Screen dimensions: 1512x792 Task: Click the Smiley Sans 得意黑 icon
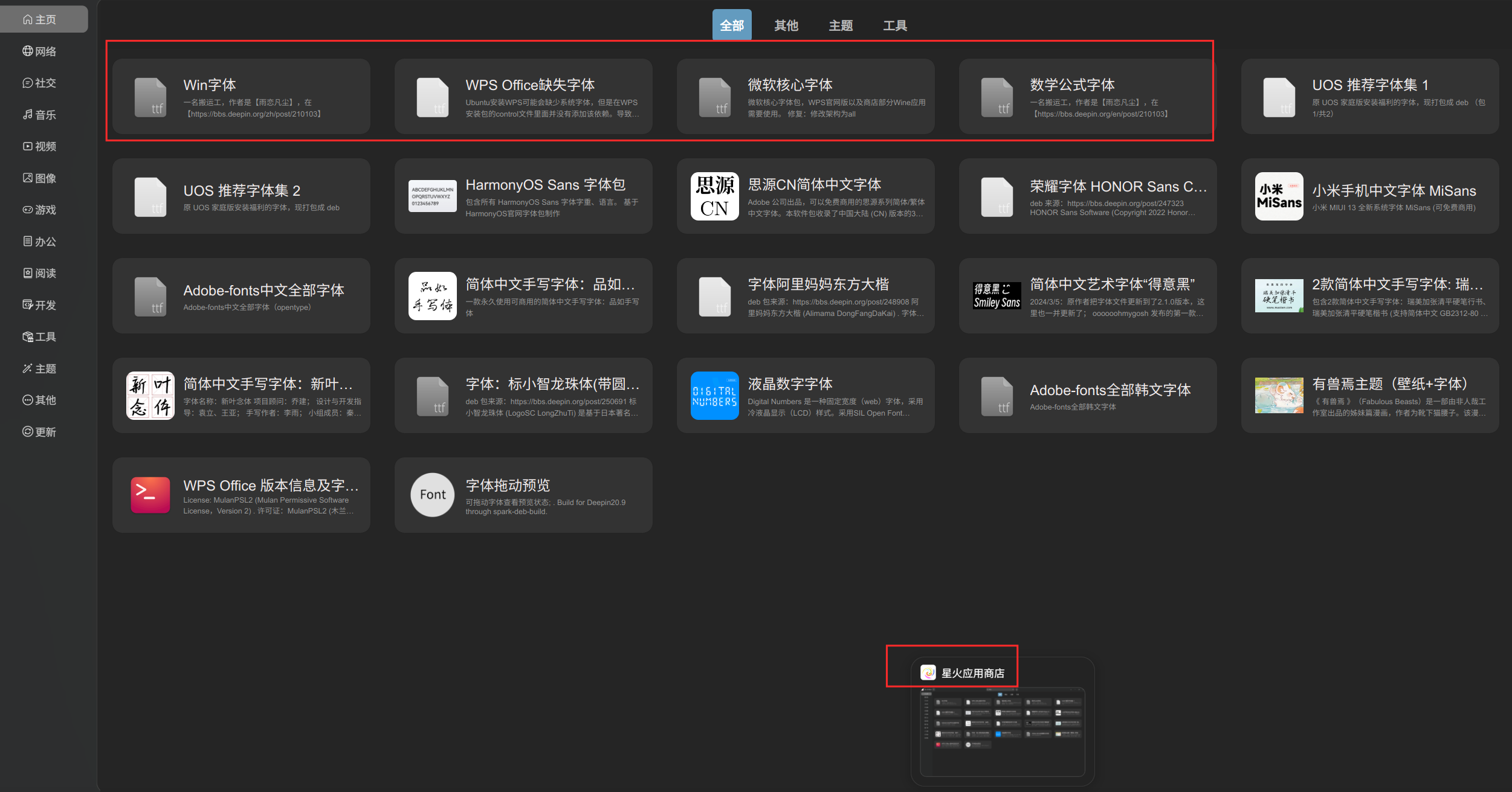[997, 296]
